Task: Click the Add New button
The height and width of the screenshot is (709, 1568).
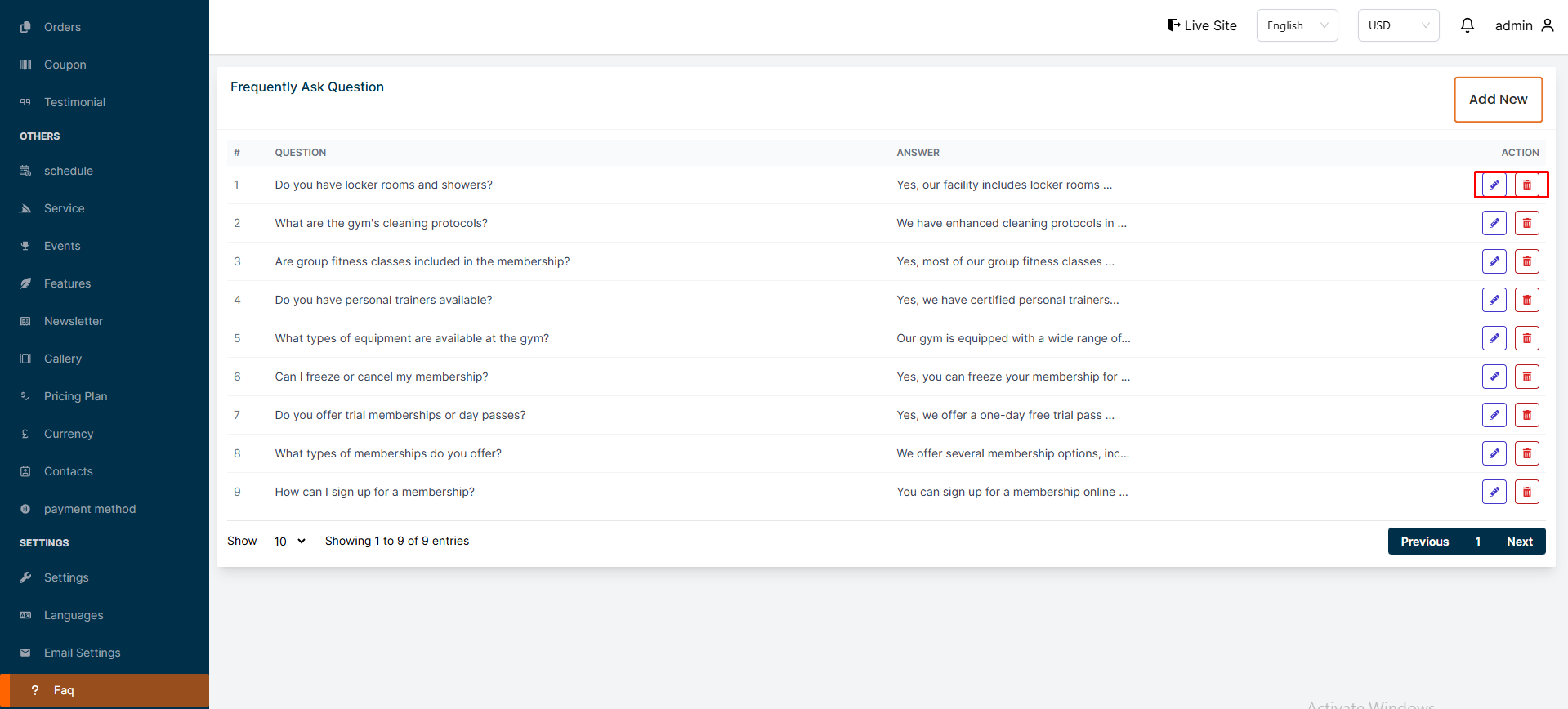Action: coord(1498,100)
